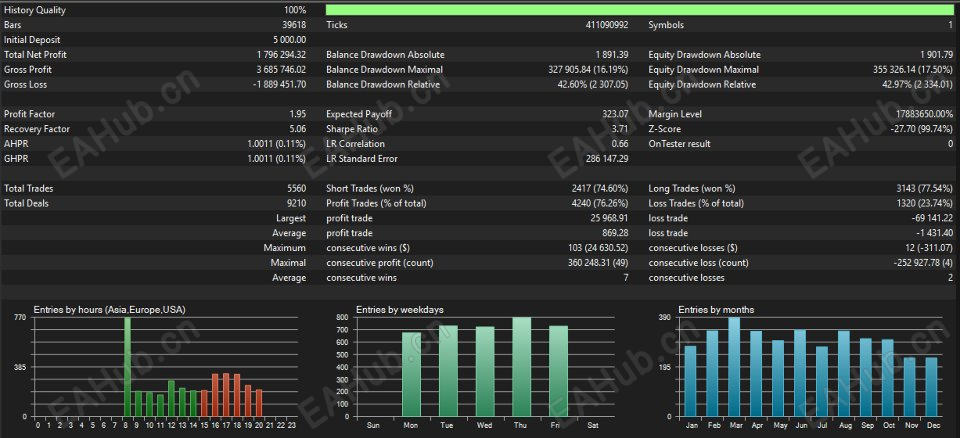Select the AHPR label
The height and width of the screenshot is (438, 960).
[14, 144]
